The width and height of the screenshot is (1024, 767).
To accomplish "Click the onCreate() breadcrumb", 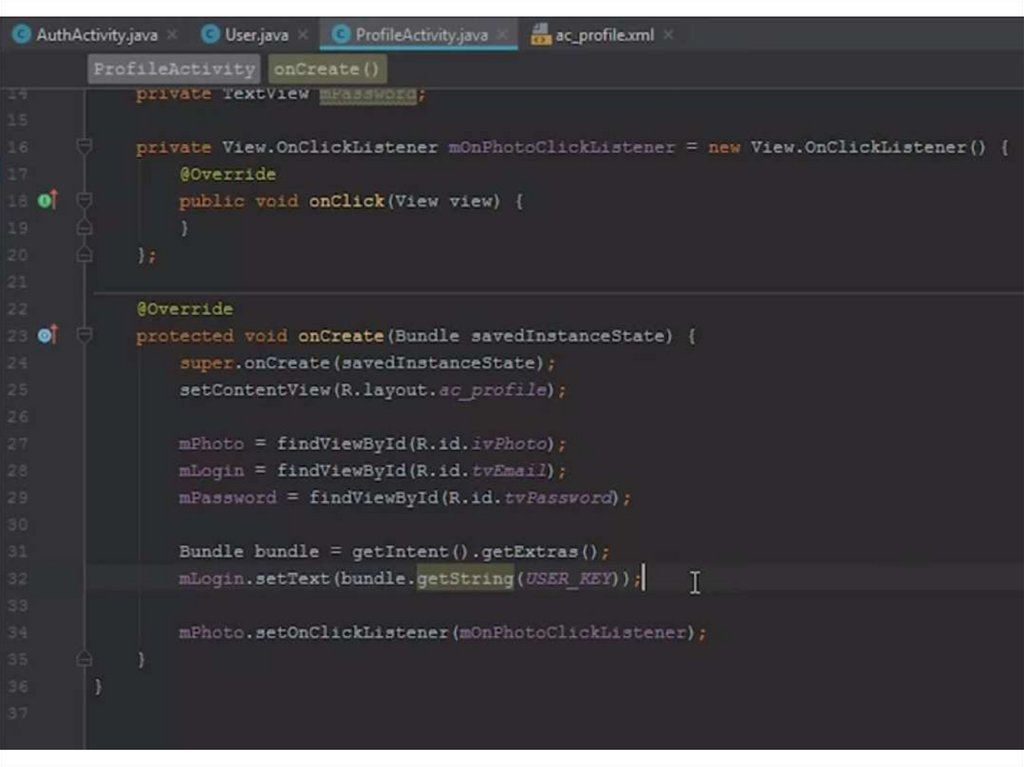I will tap(327, 69).
